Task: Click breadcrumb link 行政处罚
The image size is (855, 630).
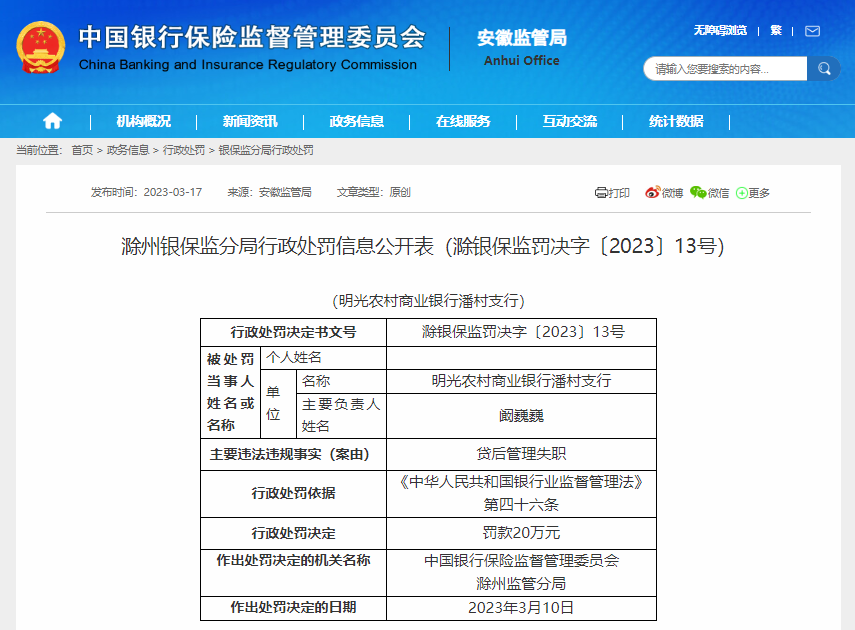Action: (x=184, y=150)
